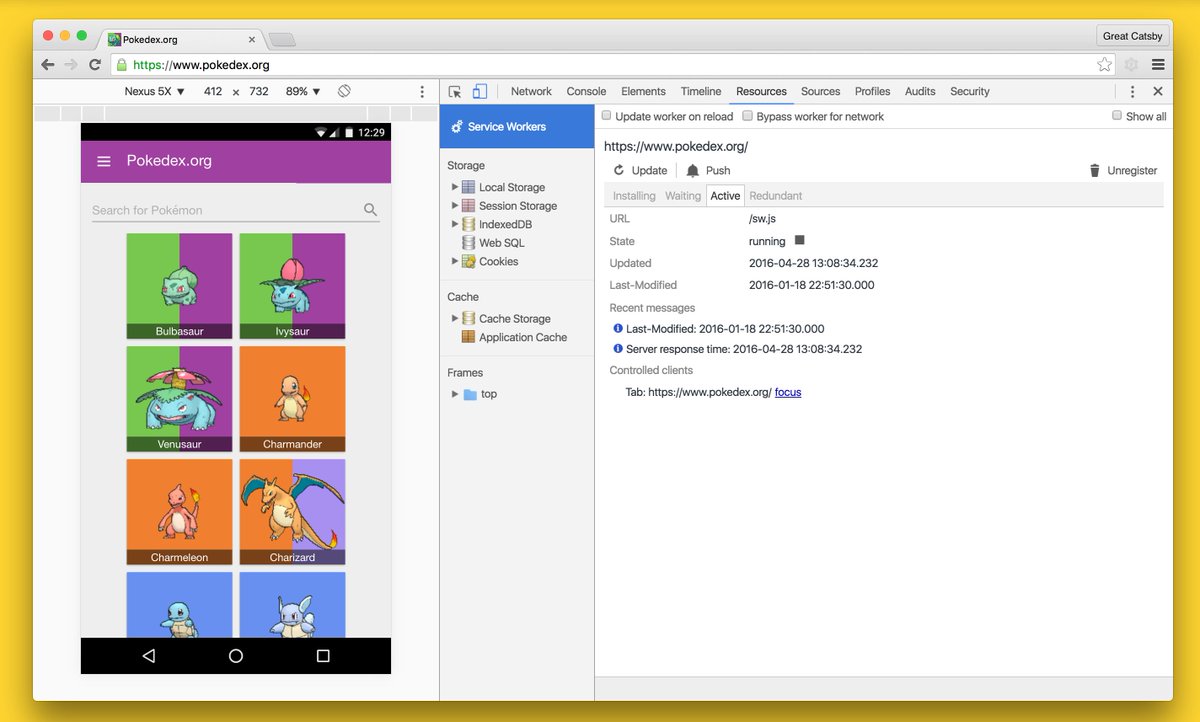
Task: Open the Profiles tab
Action: (872, 91)
